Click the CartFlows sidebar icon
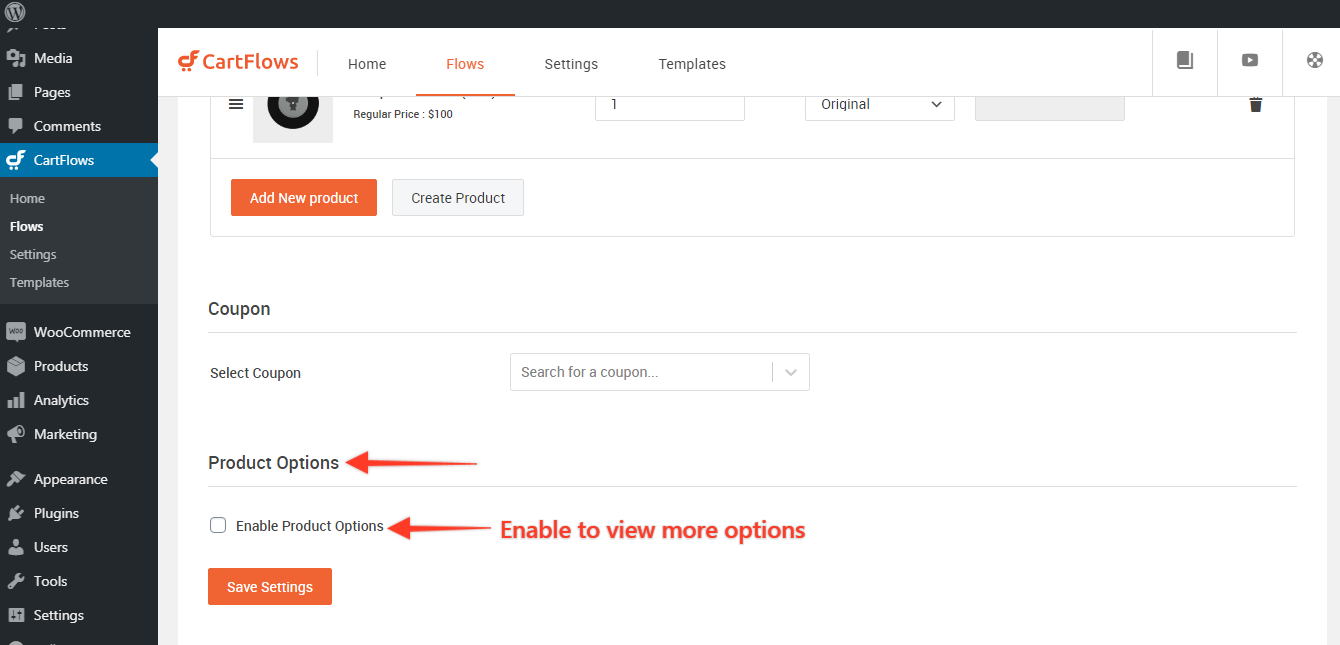Image resolution: width=1340 pixels, height=645 pixels. tap(16, 160)
